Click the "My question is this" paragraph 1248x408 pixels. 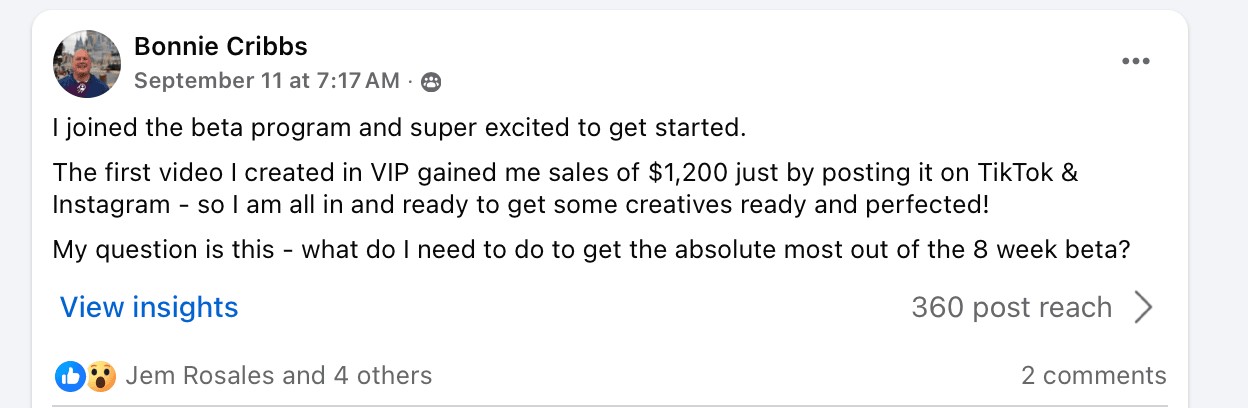click(591, 249)
